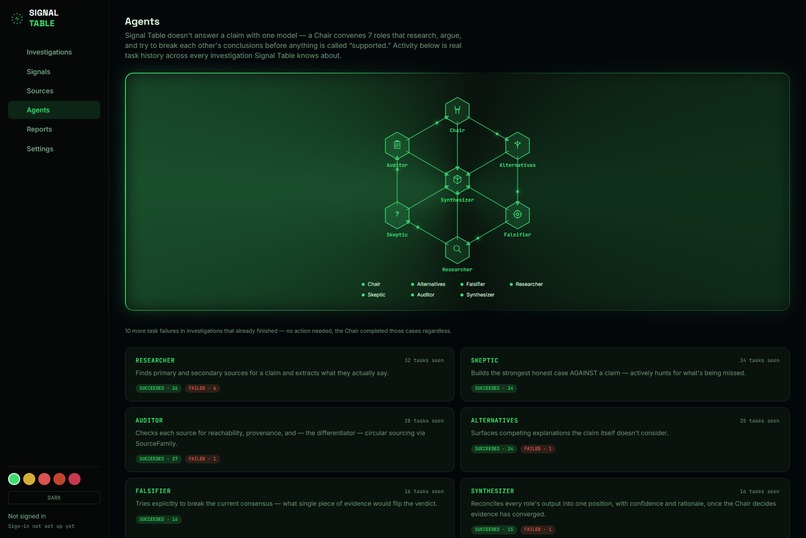This screenshot has height=538, width=806.
Task: Select the Chair hexagon node
Action: [x=457, y=110]
